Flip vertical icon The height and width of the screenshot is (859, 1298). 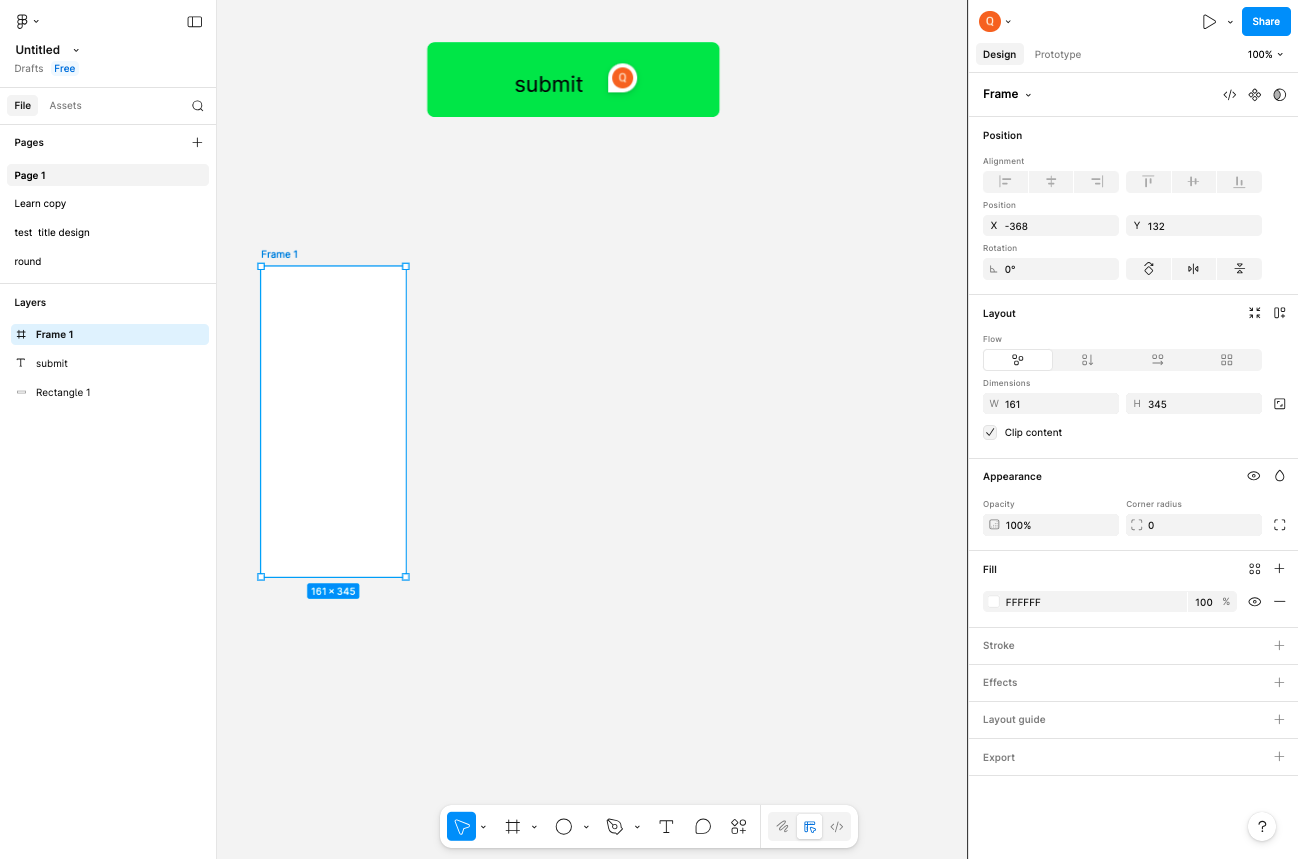pos(1239,269)
